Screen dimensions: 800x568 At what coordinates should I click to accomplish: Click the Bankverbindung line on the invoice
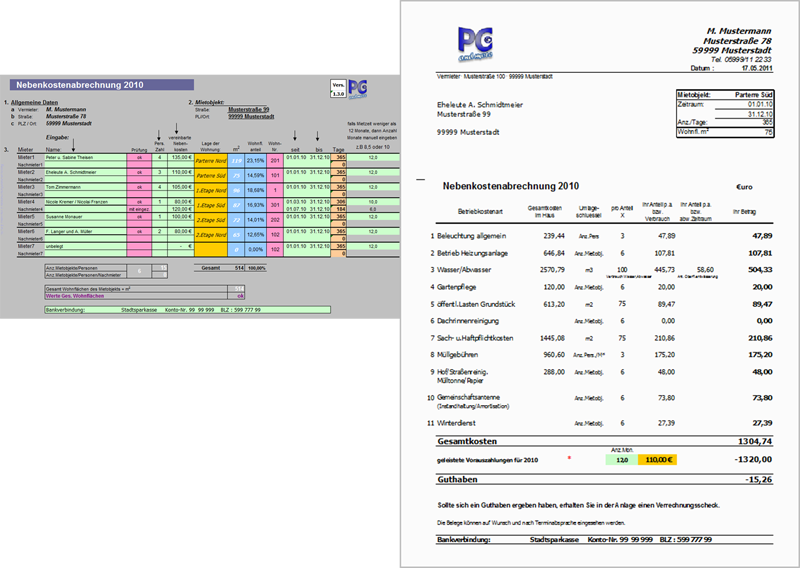(605, 539)
